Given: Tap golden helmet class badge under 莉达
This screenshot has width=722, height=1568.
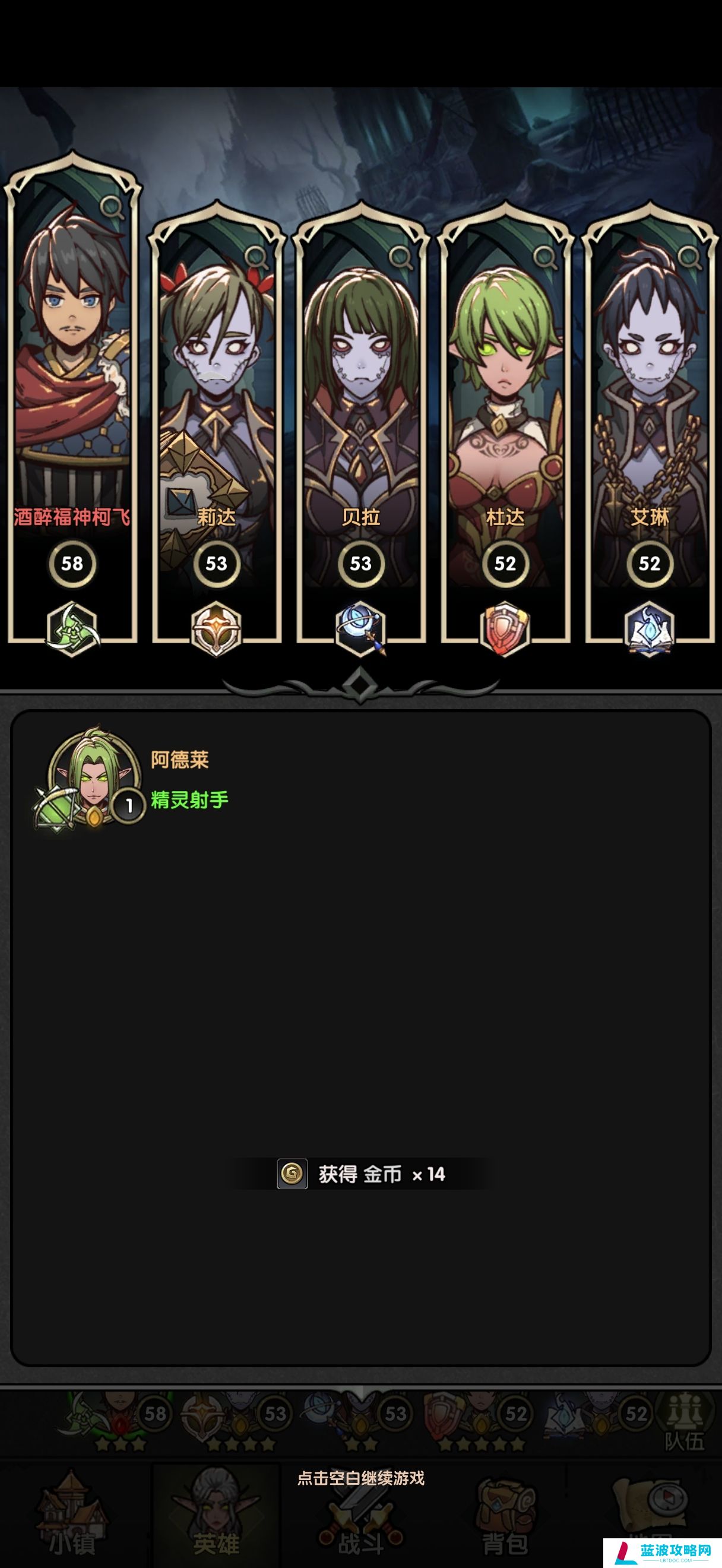Looking at the screenshot, I should (x=217, y=629).
